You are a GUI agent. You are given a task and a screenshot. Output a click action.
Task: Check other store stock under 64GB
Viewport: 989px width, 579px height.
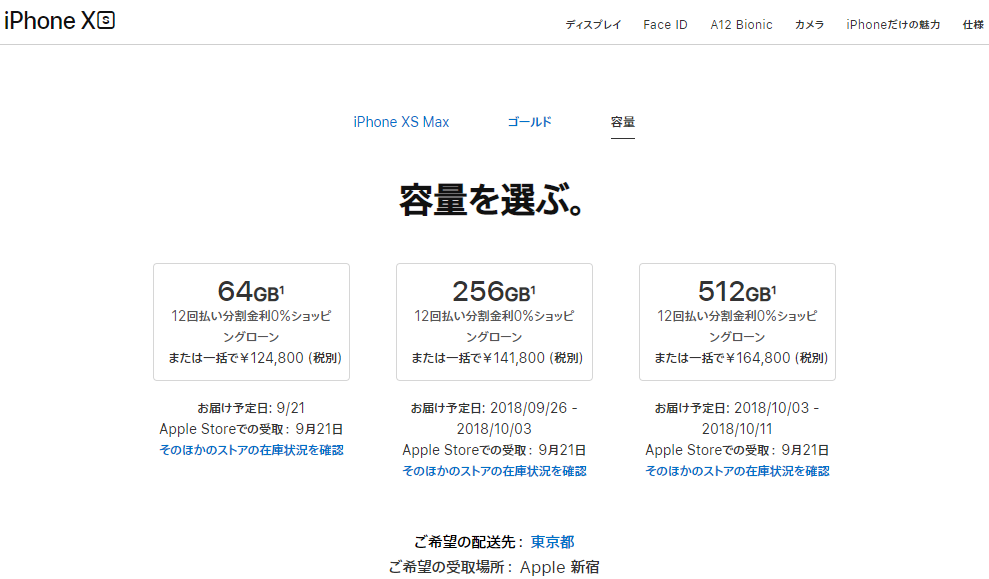coord(251,450)
